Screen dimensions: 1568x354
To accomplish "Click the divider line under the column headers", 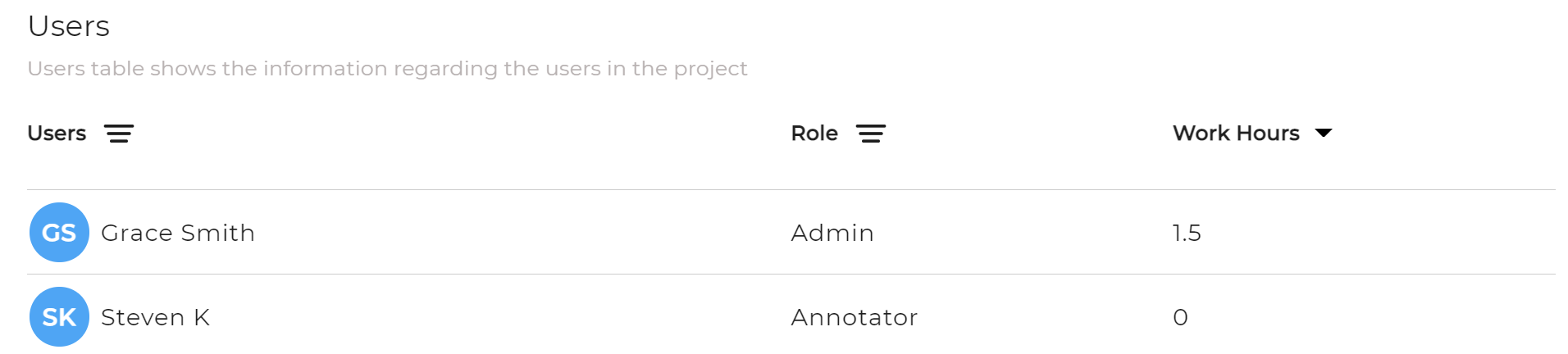I will coord(791,189).
